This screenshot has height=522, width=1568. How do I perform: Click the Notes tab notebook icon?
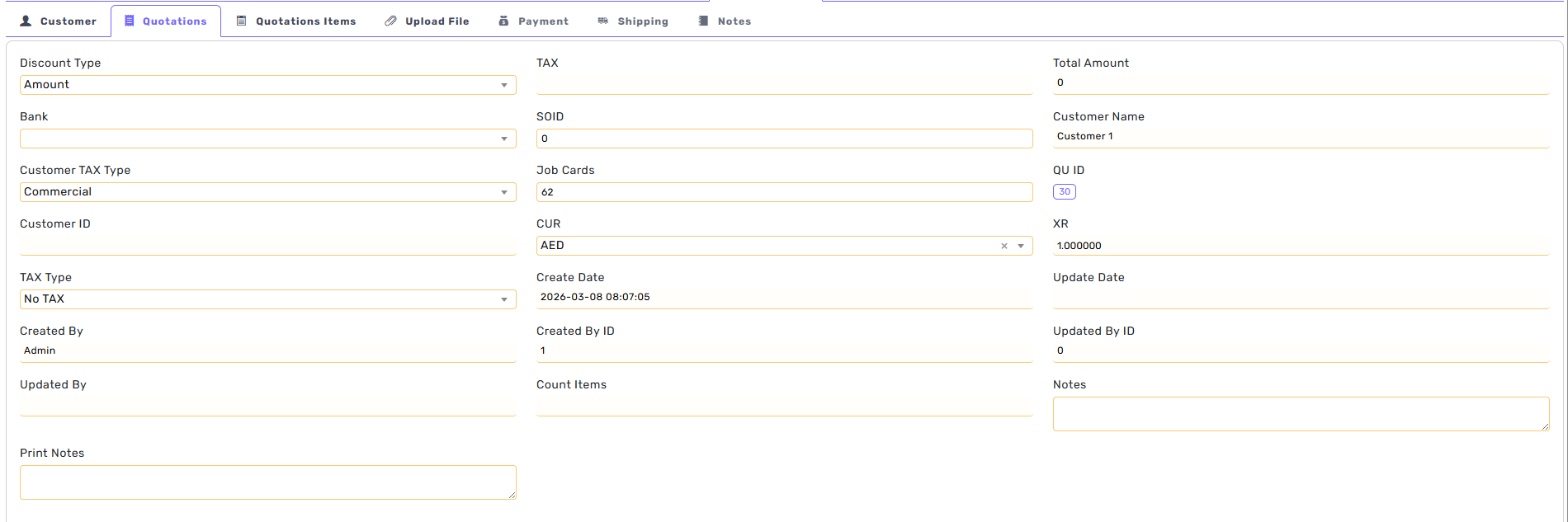click(703, 21)
